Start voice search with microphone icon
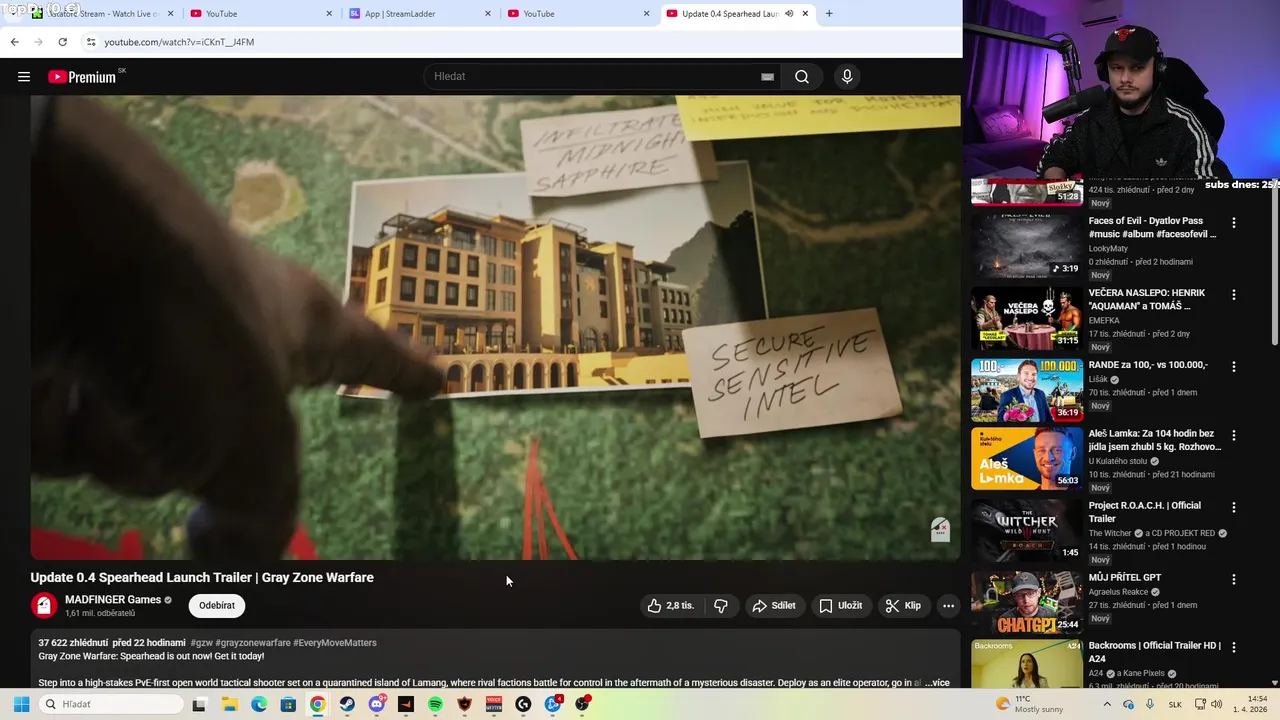The image size is (1280, 720). [x=847, y=77]
